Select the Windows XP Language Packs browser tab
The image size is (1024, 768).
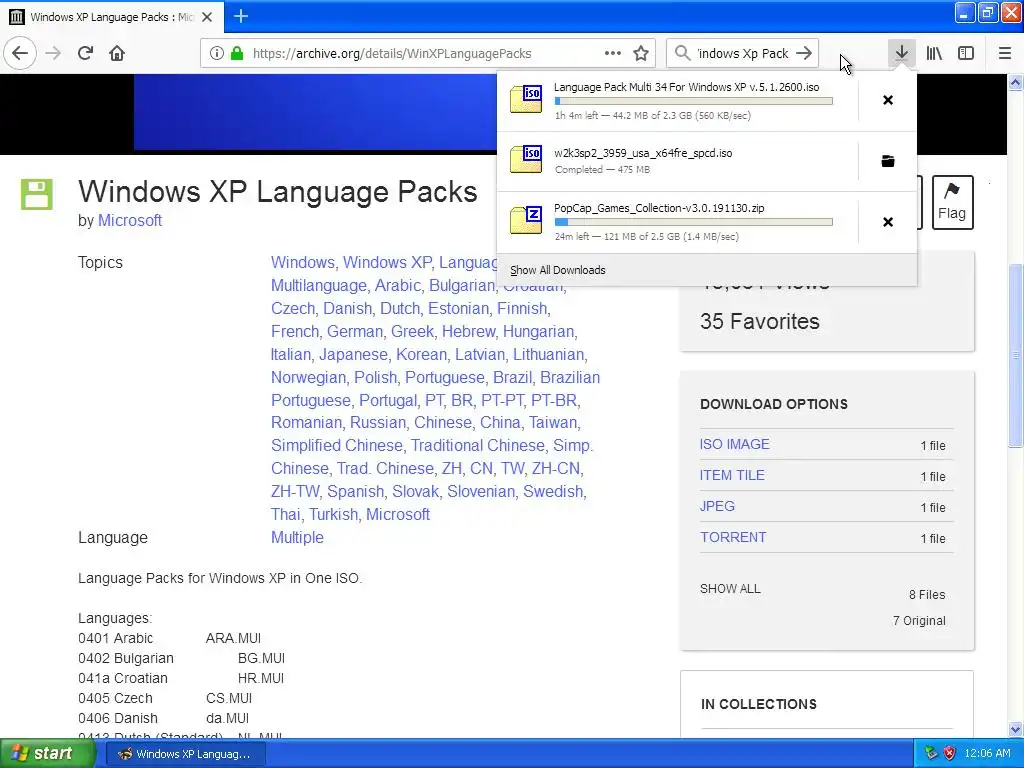click(112, 17)
